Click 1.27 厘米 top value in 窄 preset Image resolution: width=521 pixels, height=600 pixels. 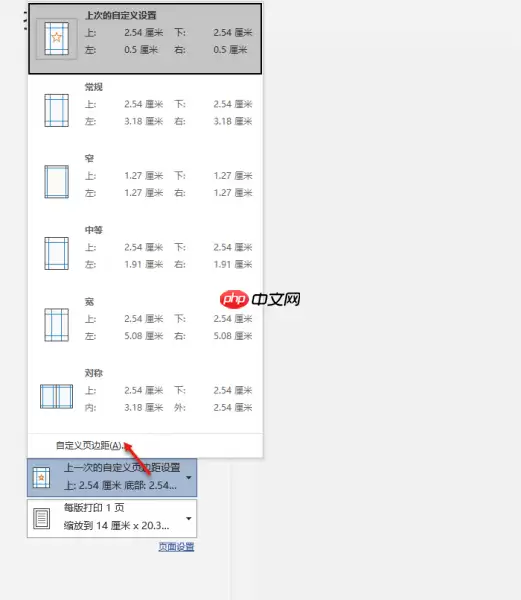click(143, 176)
